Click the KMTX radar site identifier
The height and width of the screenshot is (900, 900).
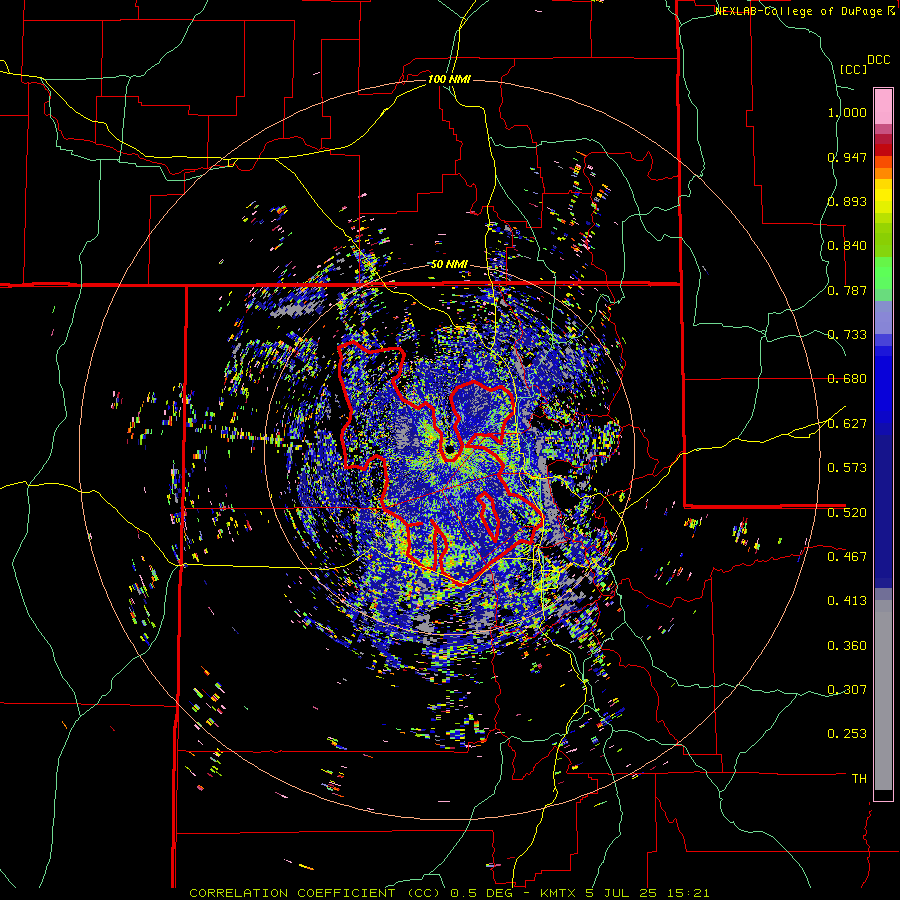click(560, 893)
